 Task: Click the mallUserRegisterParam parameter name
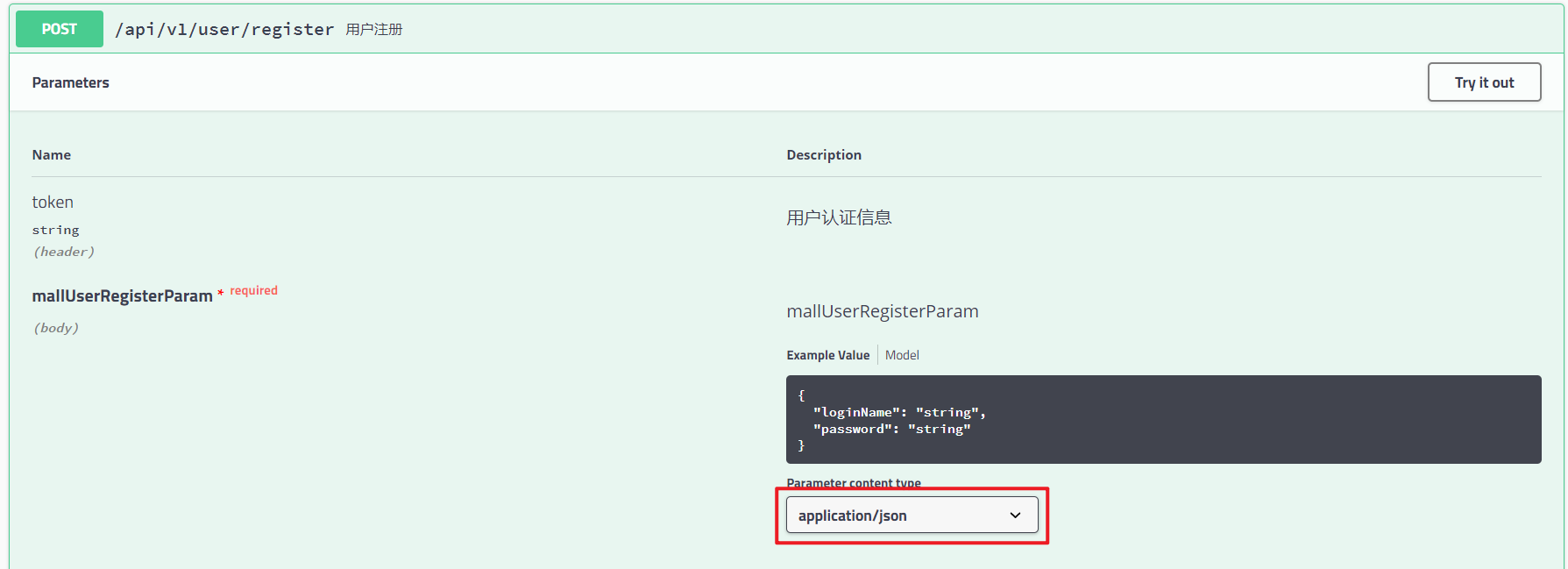click(x=122, y=296)
